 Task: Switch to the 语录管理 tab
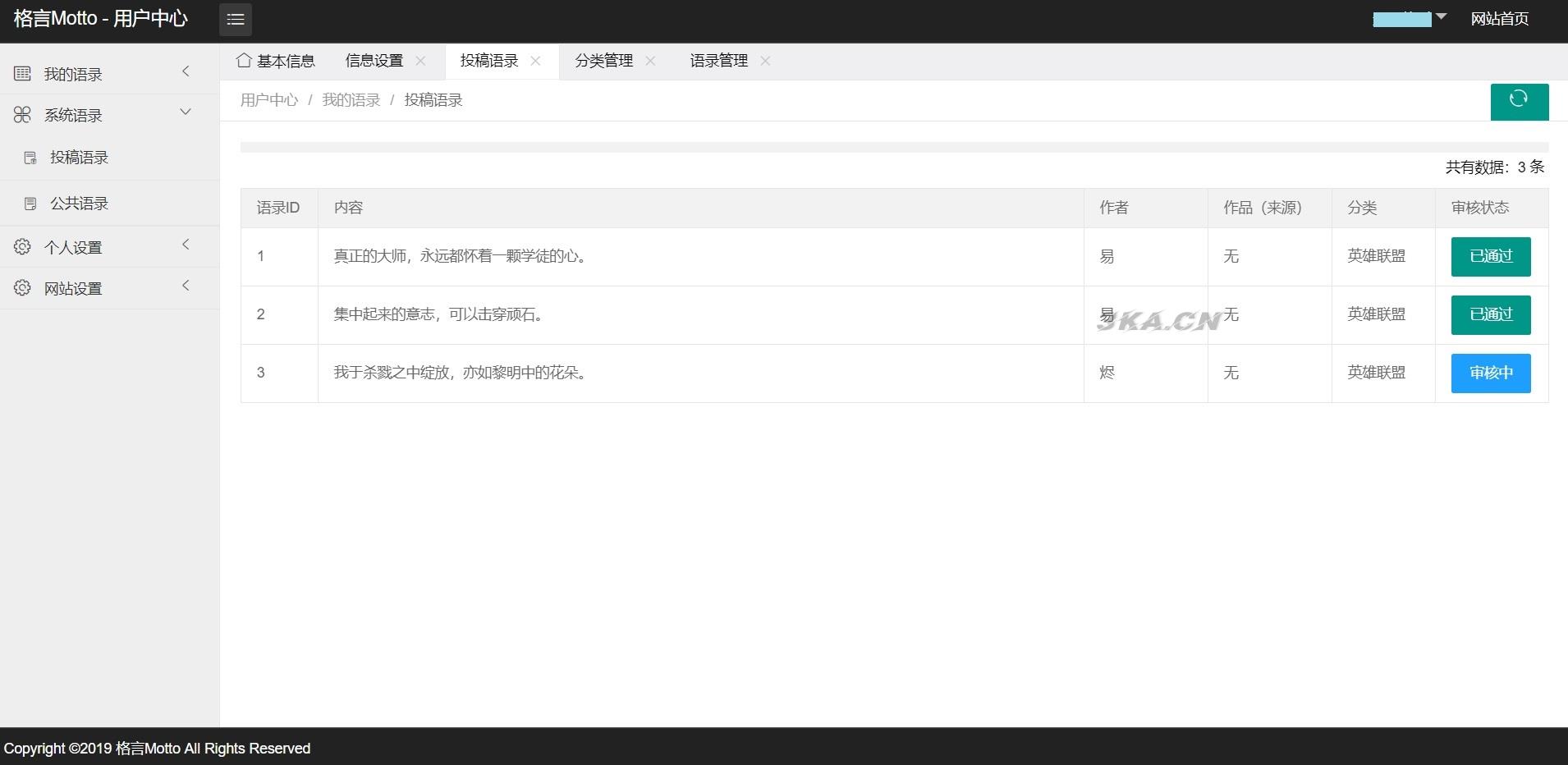(x=718, y=61)
